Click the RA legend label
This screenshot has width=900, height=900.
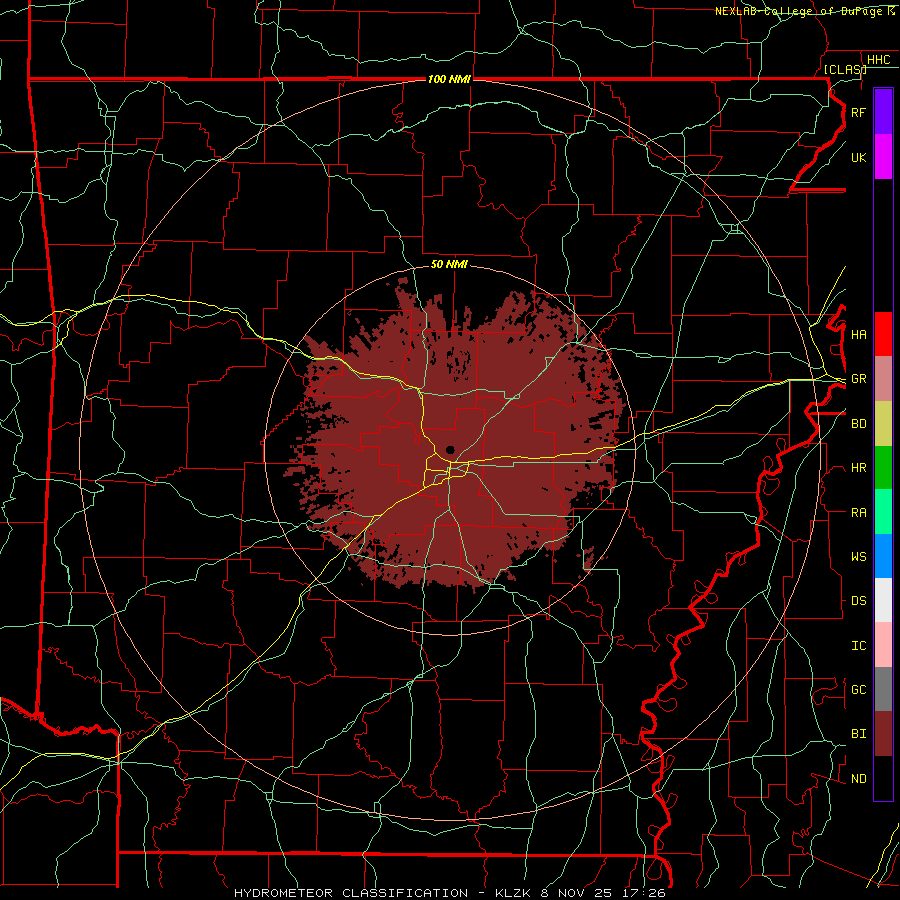tap(858, 513)
